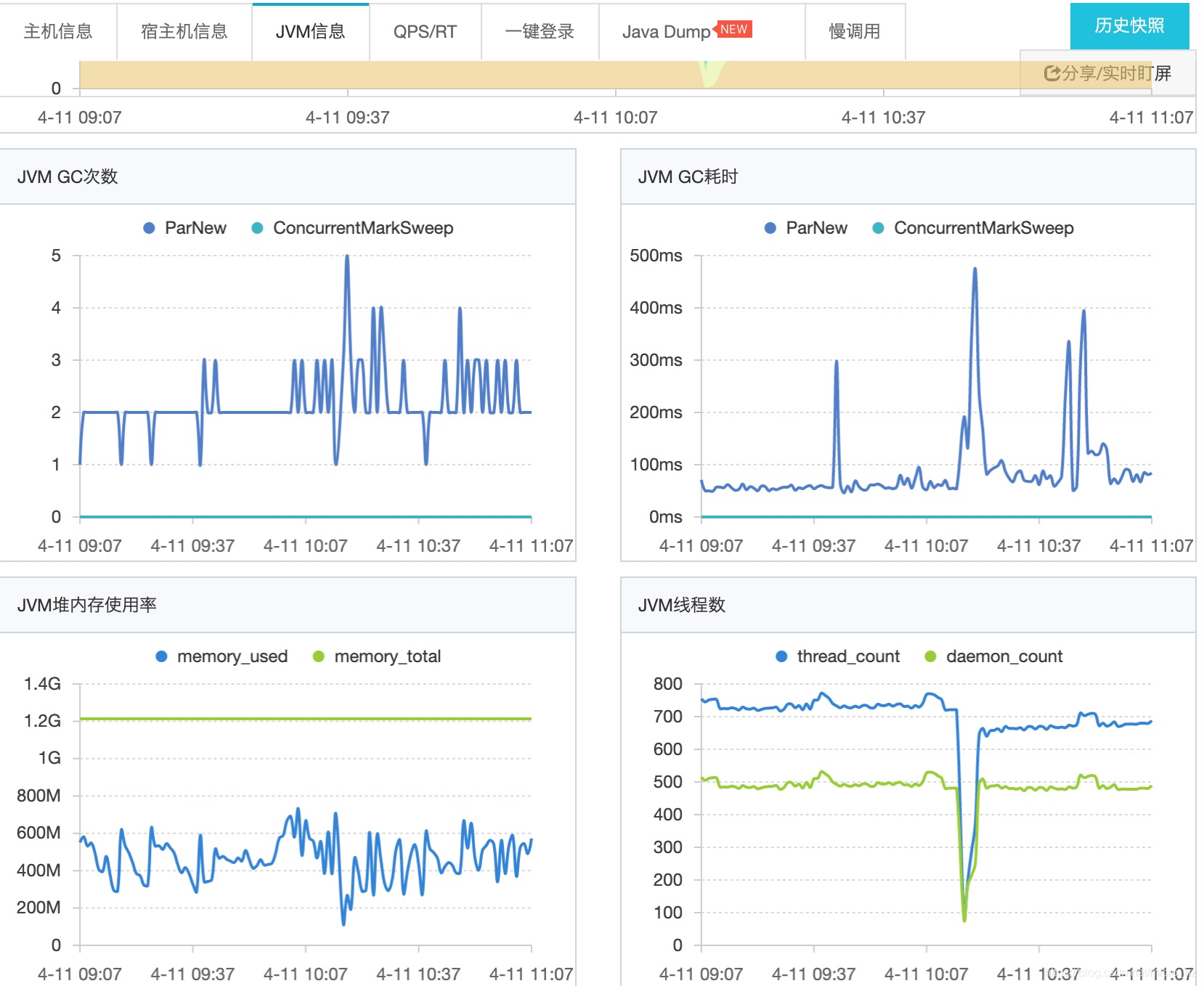The height and width of the screenshot is (986, 1204).
Task: Click blue ParNew dot in JVM GC次数 legend
Action: click(x=149, y=228)
